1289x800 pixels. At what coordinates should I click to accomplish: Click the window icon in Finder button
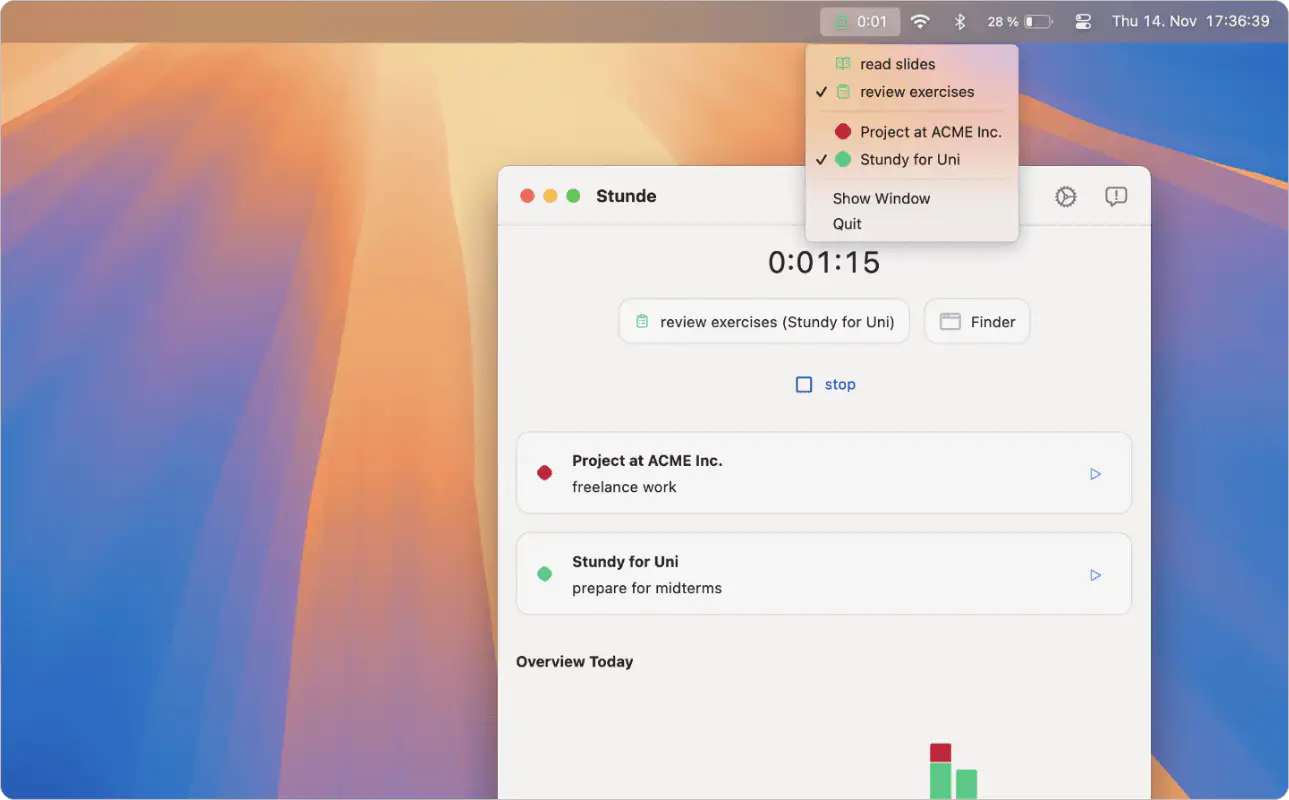[x=950, y=322]
